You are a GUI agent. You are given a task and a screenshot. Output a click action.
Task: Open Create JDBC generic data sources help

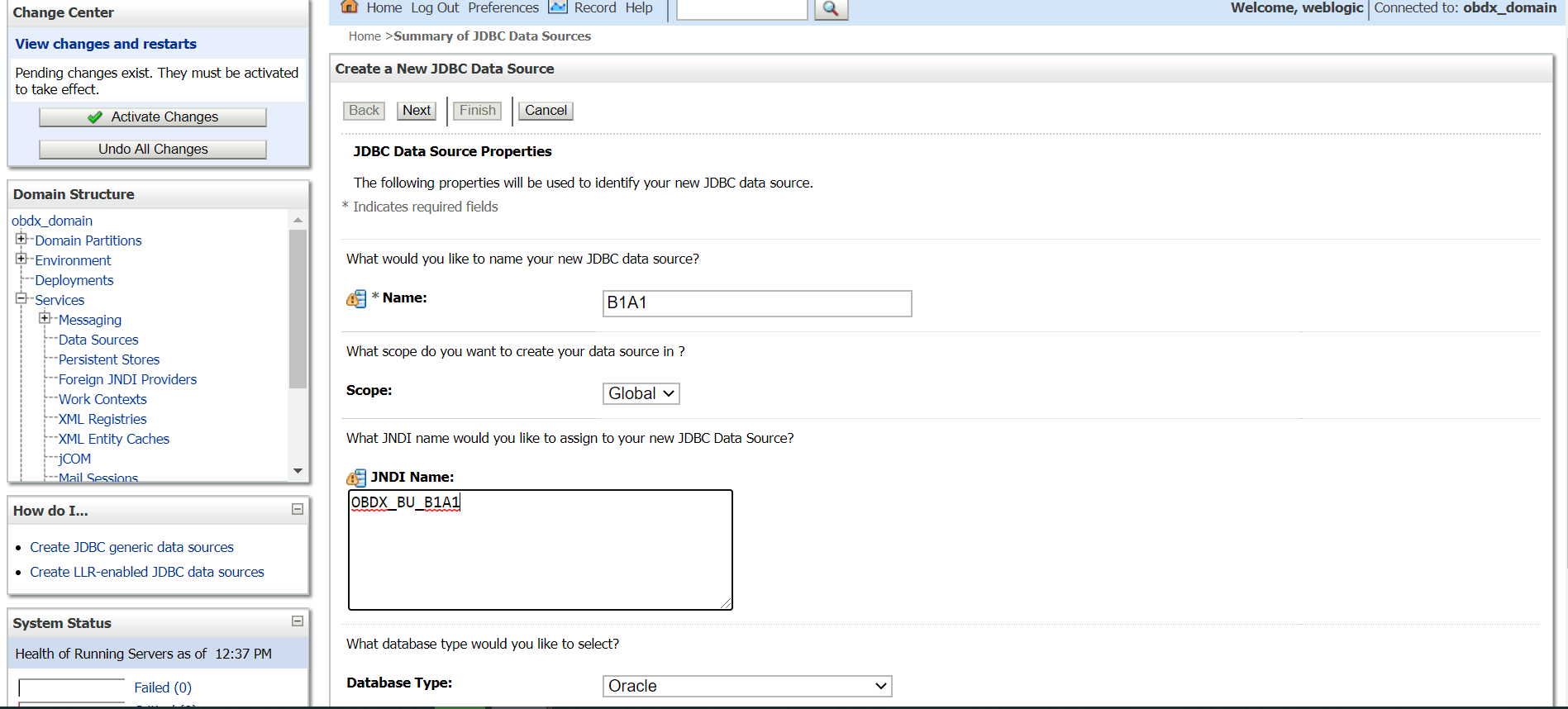tap(132, 547)
